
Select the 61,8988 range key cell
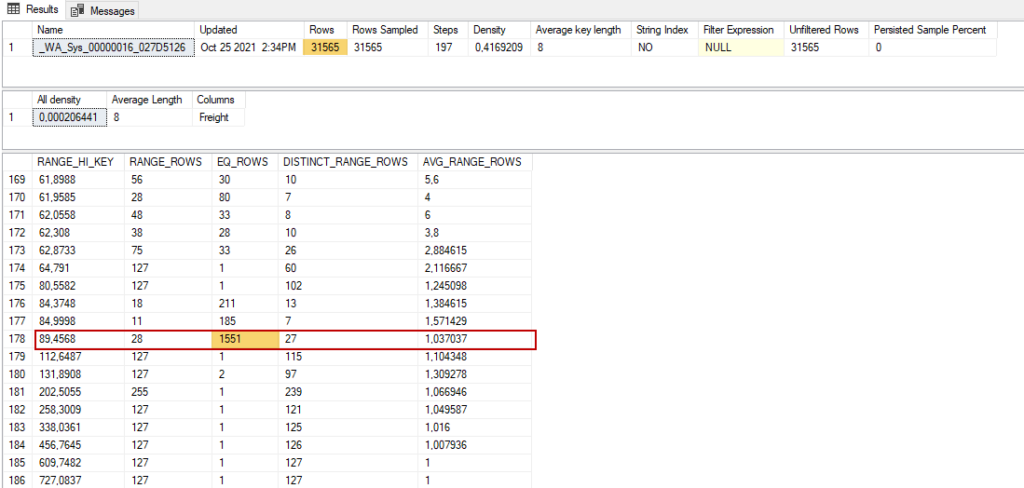click(x=78, y=180)
